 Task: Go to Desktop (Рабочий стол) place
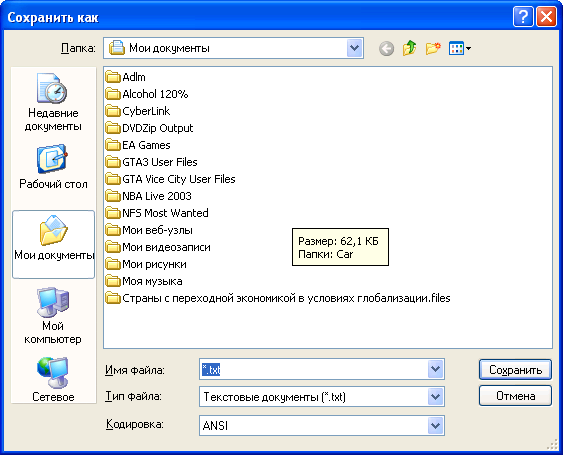click(x=53, y=167)
